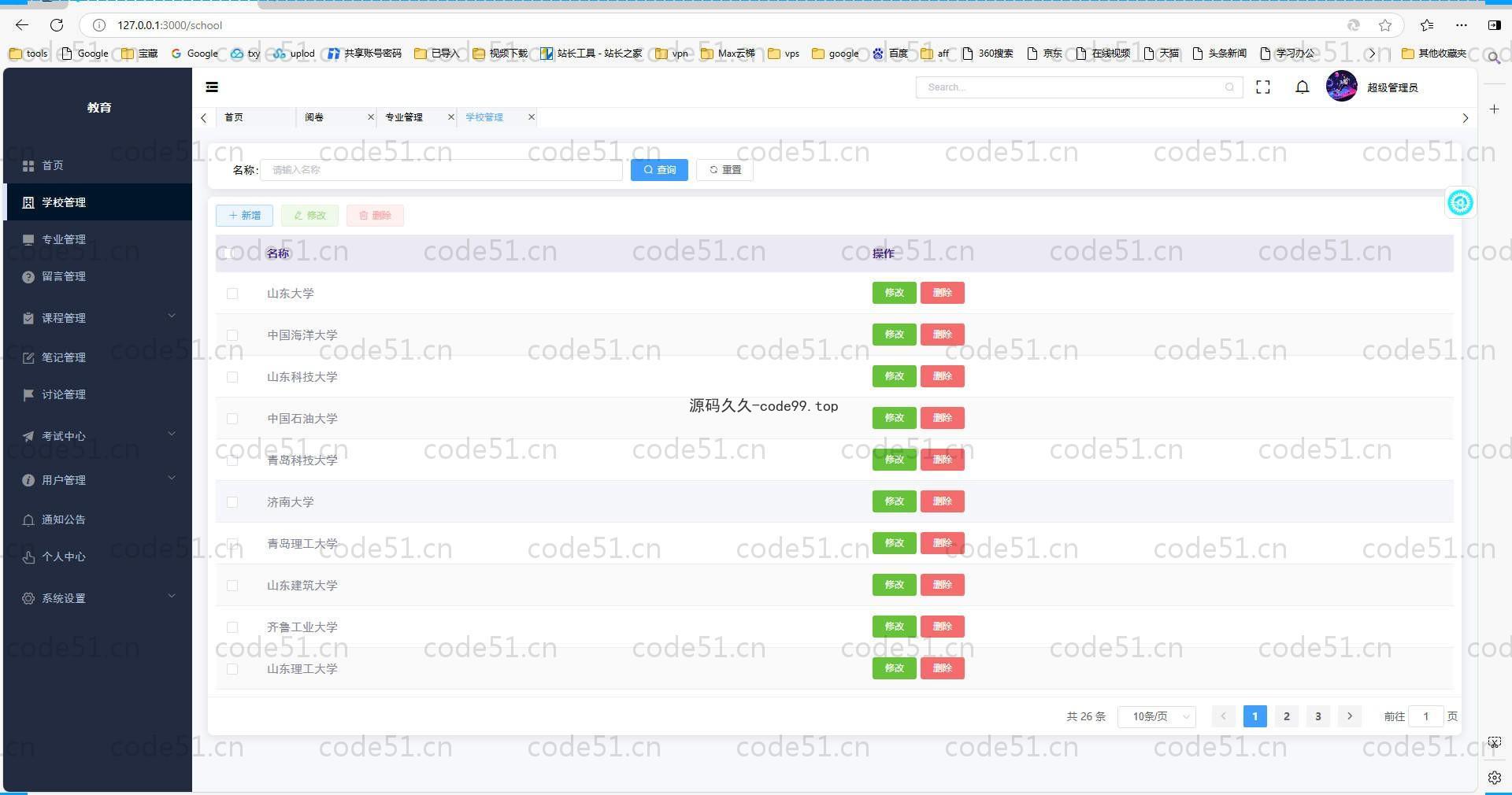Delete the 山东理工大学 row

[943, 668]
